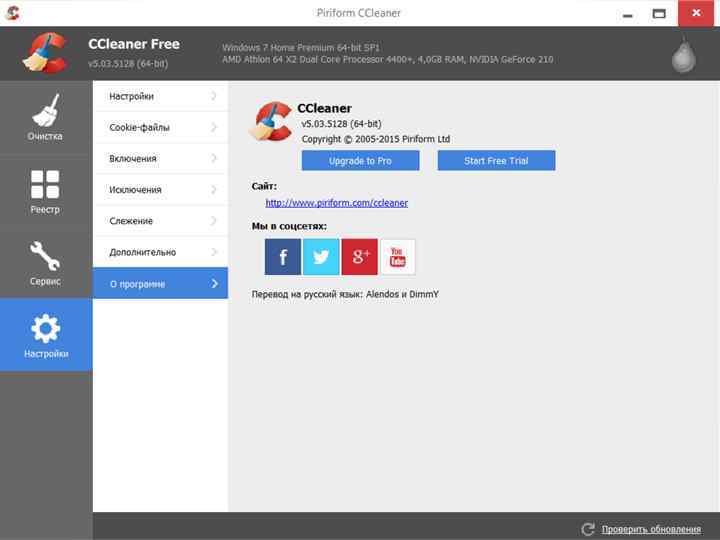Click the Сайт: label
The height and width of the screenshot is (540, 720).
(x=264, y=186)
